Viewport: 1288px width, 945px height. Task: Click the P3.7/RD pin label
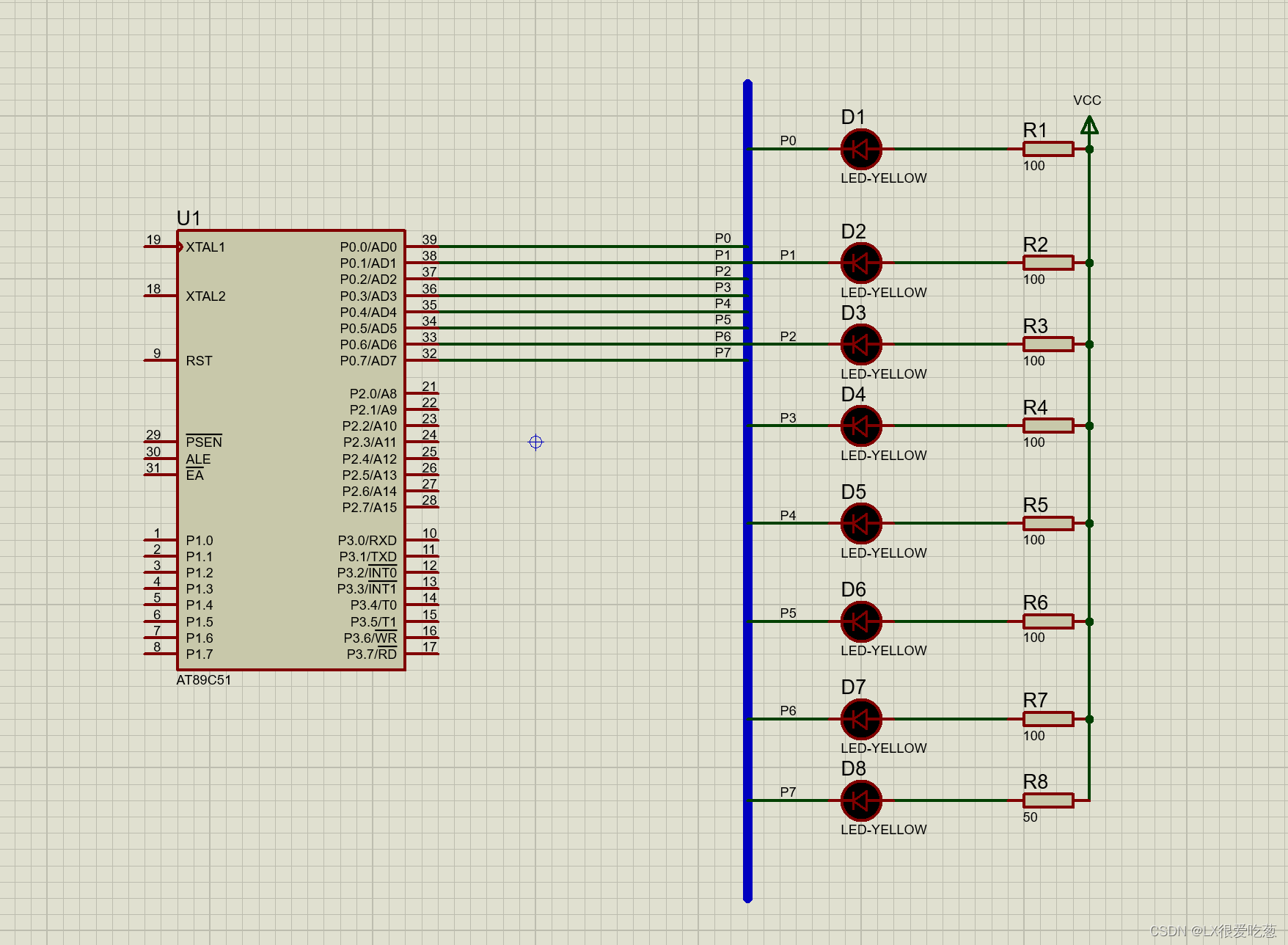[x=372, y=654]
